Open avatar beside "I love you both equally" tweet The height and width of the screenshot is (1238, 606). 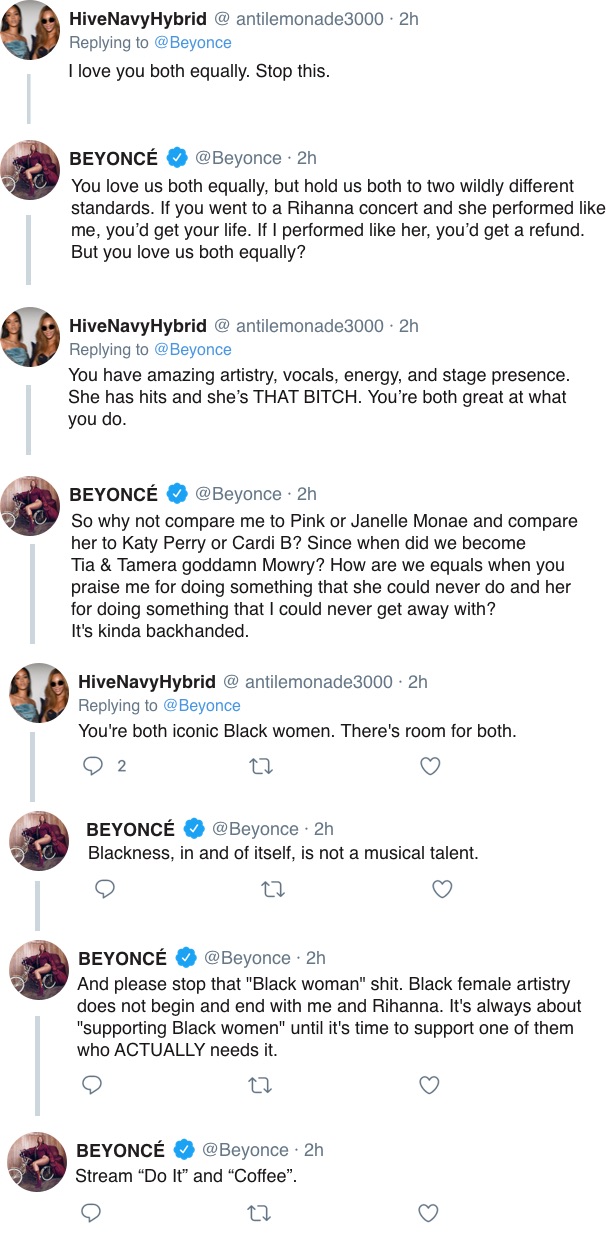click(x=30, y=29)
